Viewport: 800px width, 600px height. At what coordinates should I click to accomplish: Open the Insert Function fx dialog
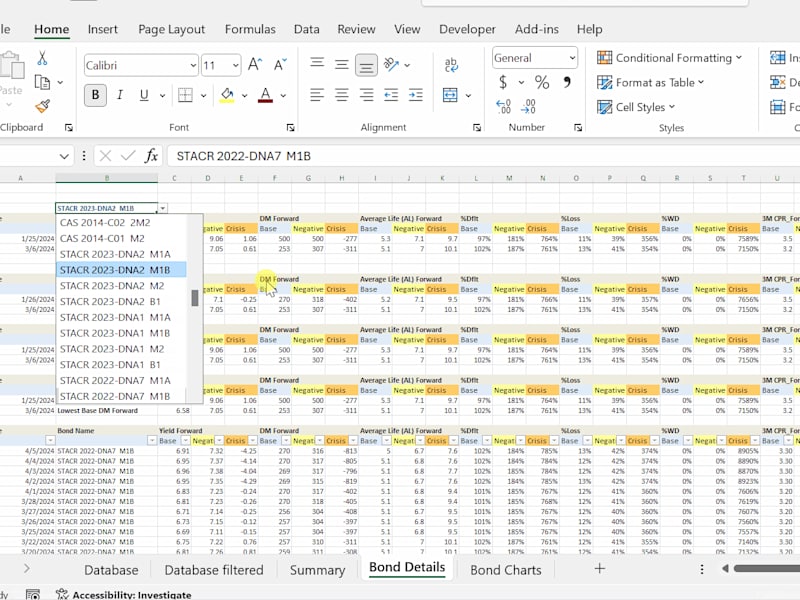coord(151,156)
